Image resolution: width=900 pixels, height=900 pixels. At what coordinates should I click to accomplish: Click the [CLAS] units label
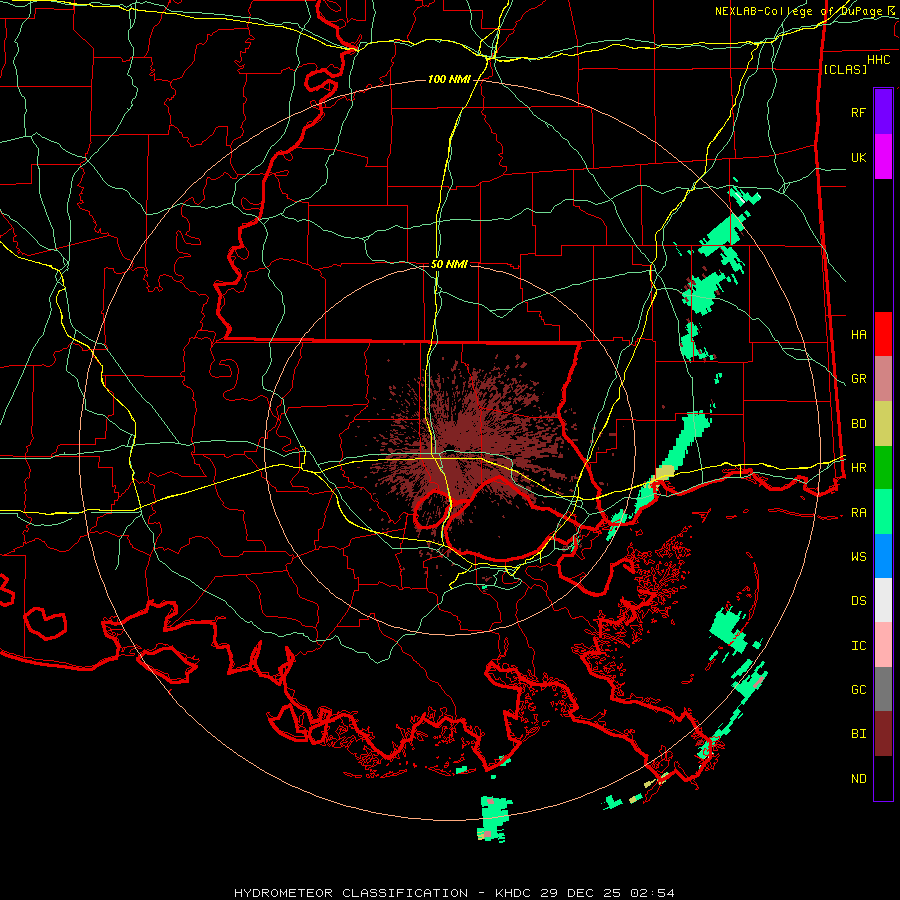click(845, 69)
